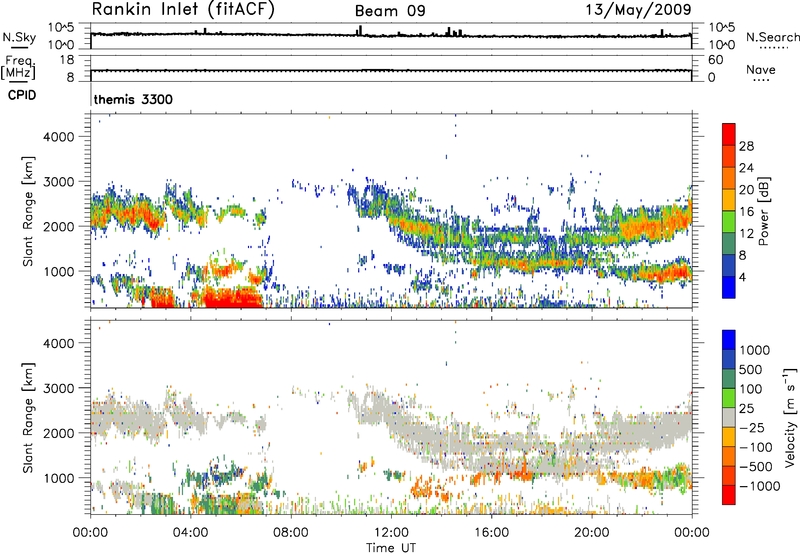800x554 pixels.
Task: Click the light green 12–16 dB Power segment
Action: [x=729, y=222]
